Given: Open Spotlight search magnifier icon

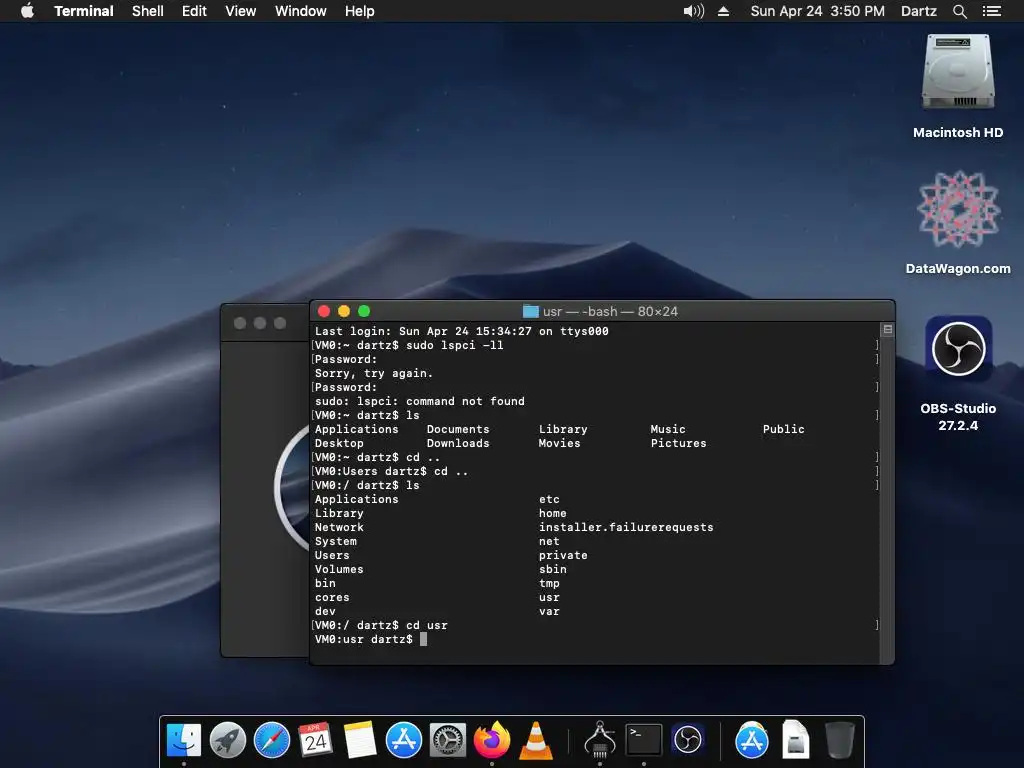Looking at the screenshot, I should click(959, 11).
